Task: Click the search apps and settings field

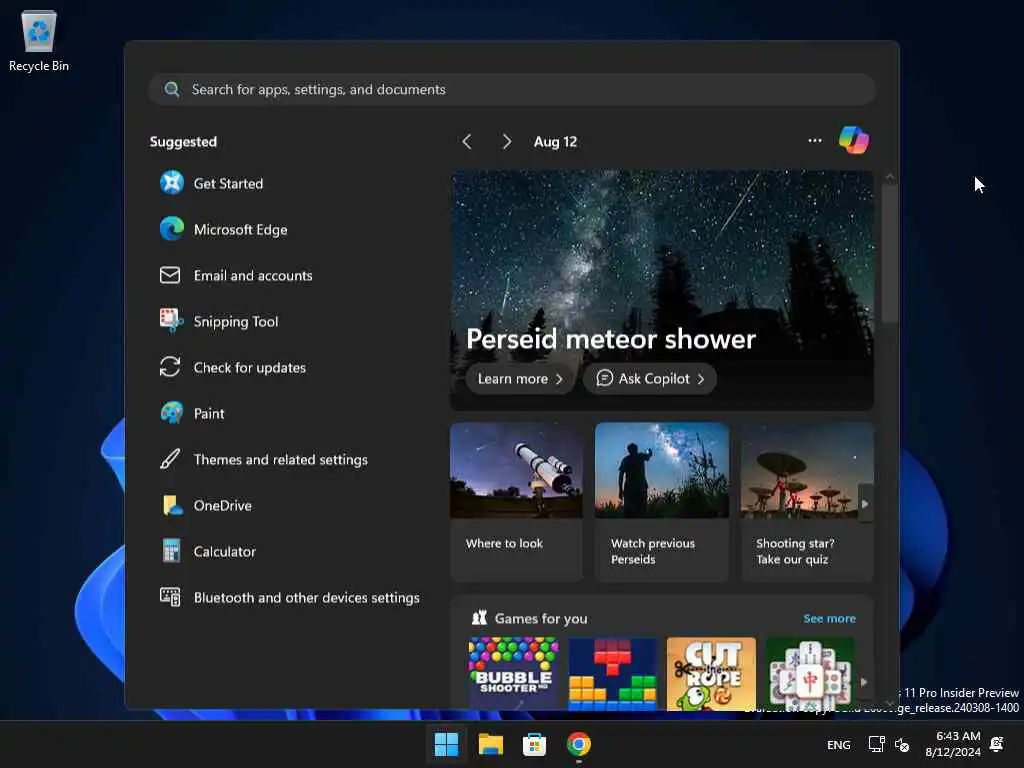Action: 512,89
